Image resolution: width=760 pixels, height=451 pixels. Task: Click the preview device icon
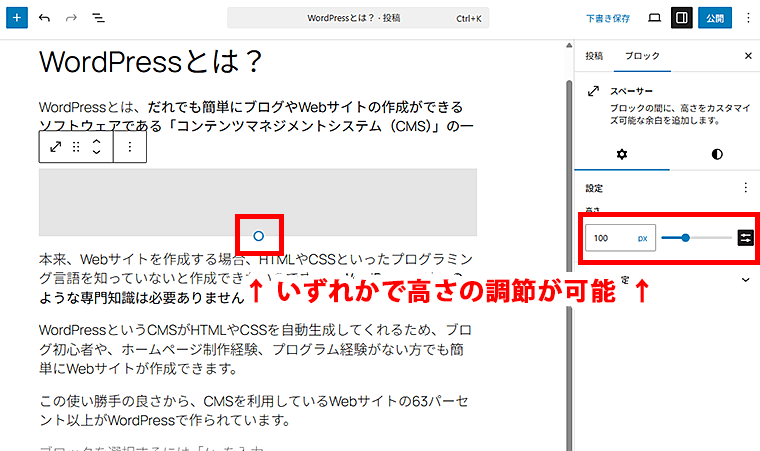(x=654, y=18)
